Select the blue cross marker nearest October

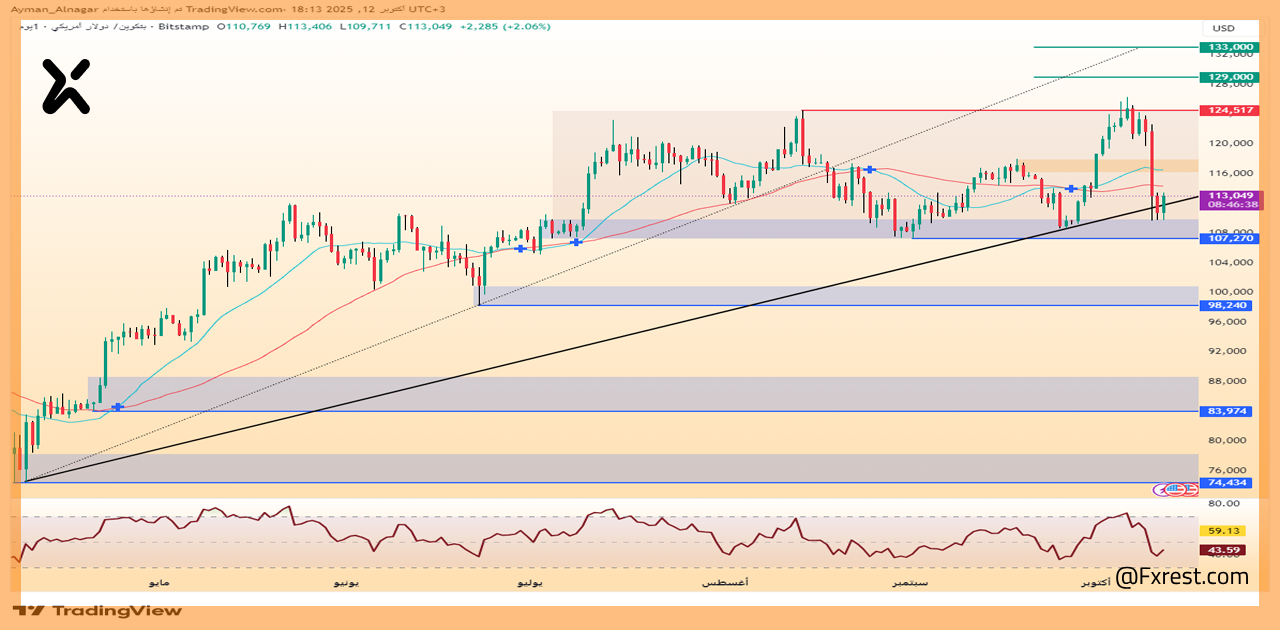tap(1071, 188)
